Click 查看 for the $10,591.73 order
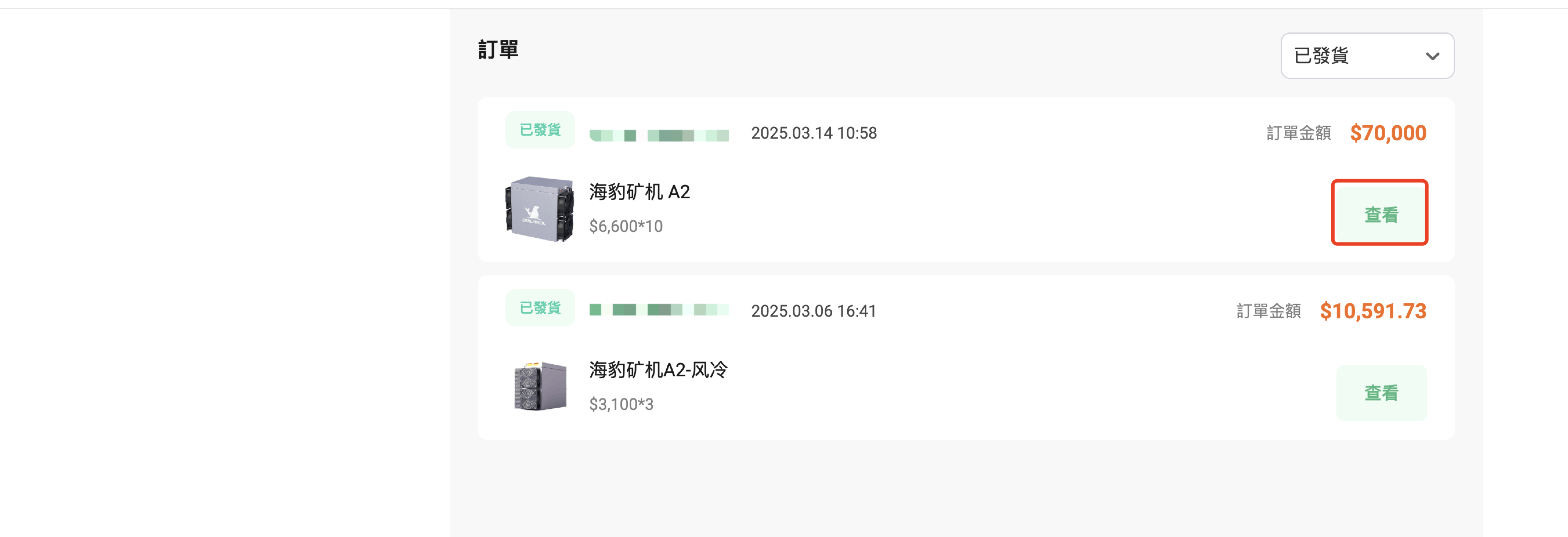The height and width of the screenshot is (537, 1568). 1381,392
